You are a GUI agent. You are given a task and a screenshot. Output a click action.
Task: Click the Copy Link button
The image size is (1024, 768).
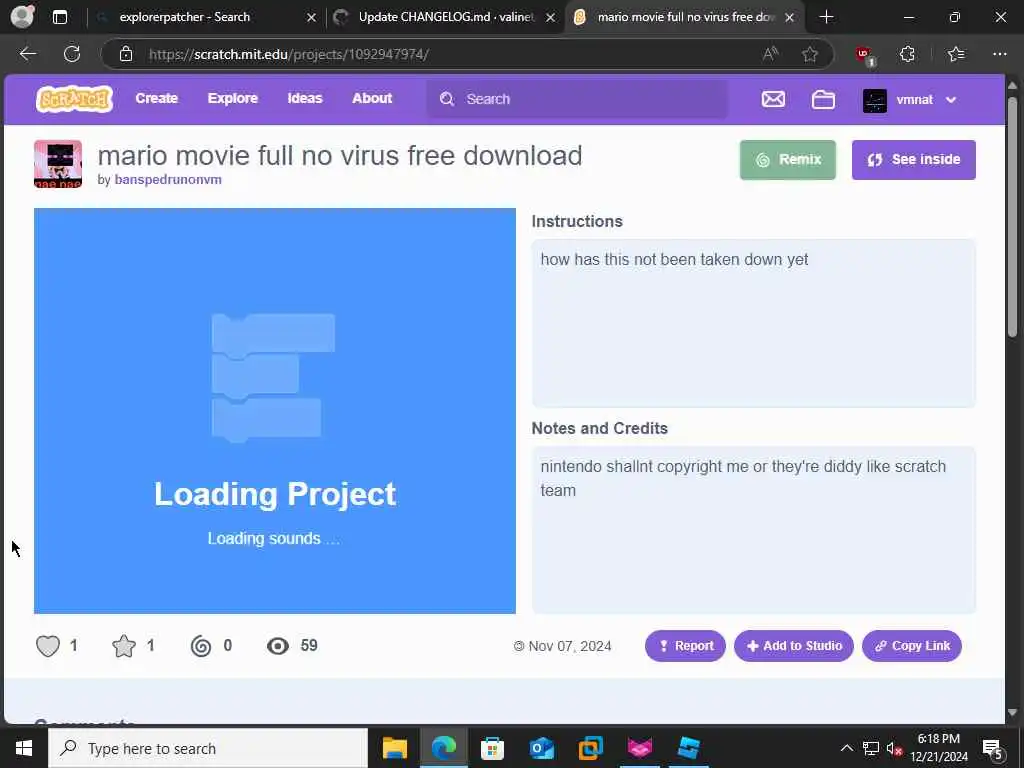click(x=912, y=646)
